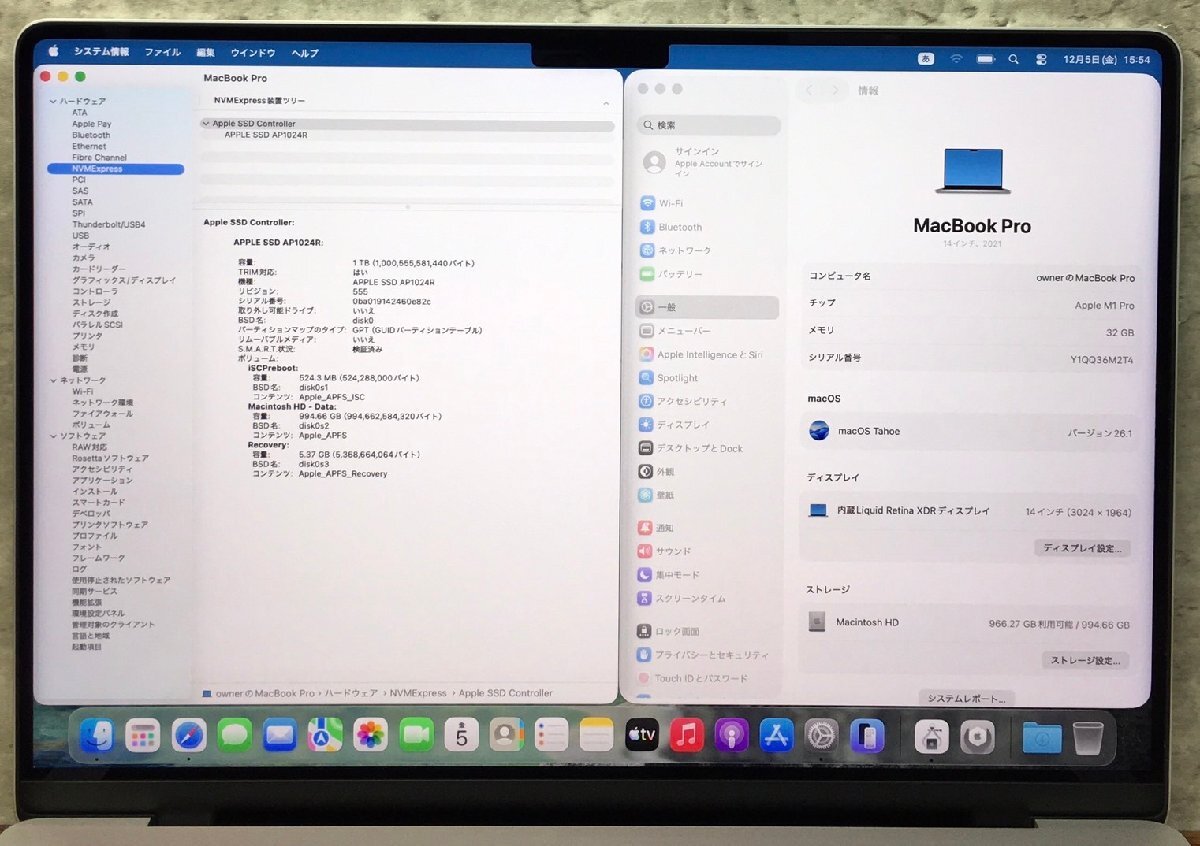
Task: Select ファイアウォール under ネットワーク
Action: tap(102, 413)
